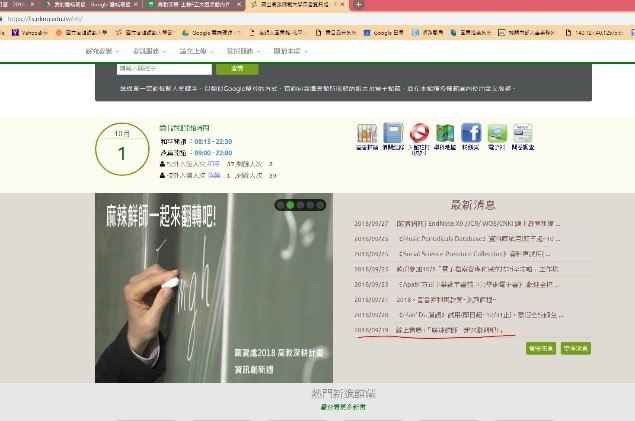Click the right green button under news list
This screenshot has height=421, width=635.
click(x=576, y=348)
